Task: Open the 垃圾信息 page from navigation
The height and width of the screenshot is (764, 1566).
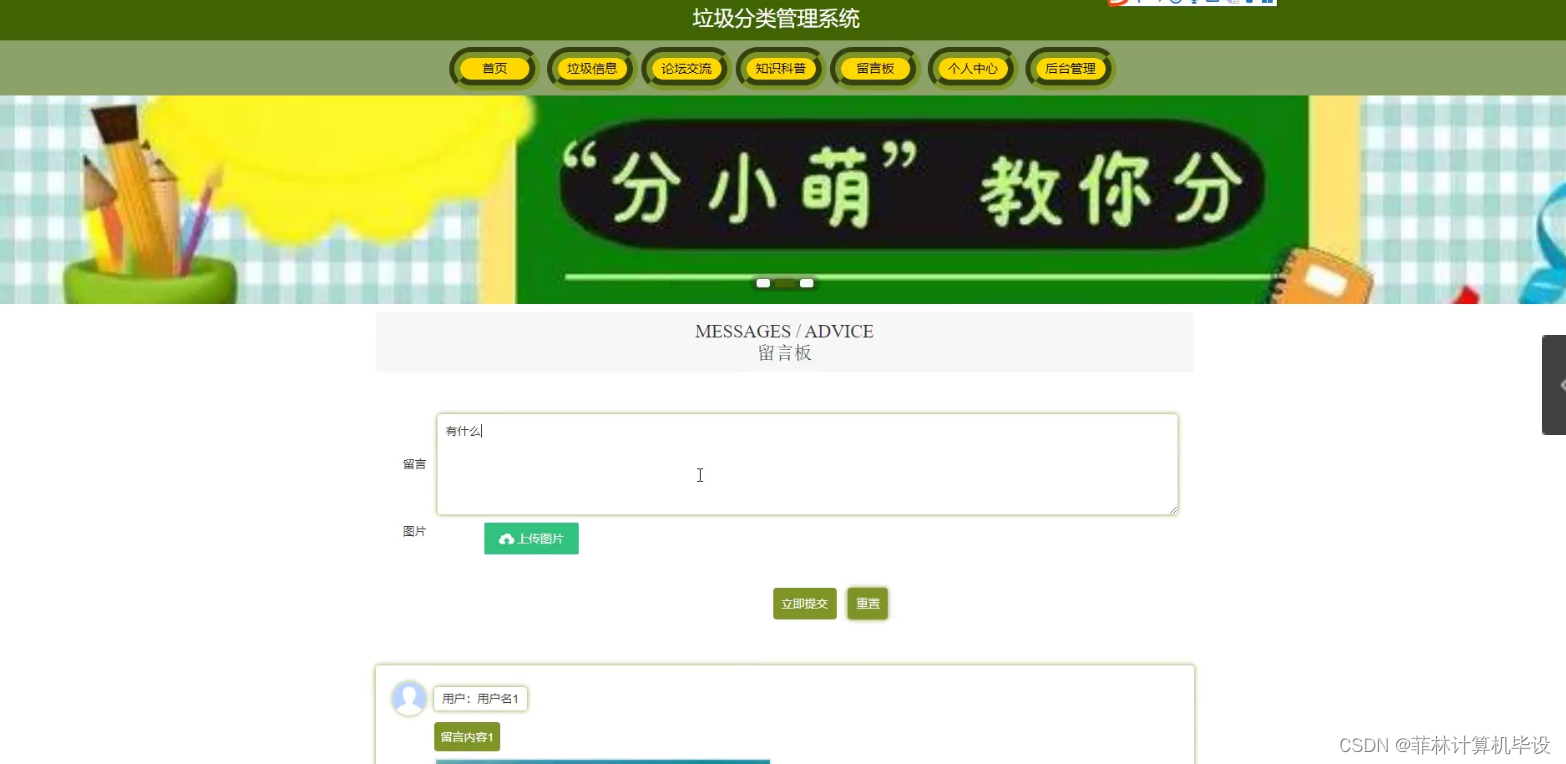Action: [590, 68]
